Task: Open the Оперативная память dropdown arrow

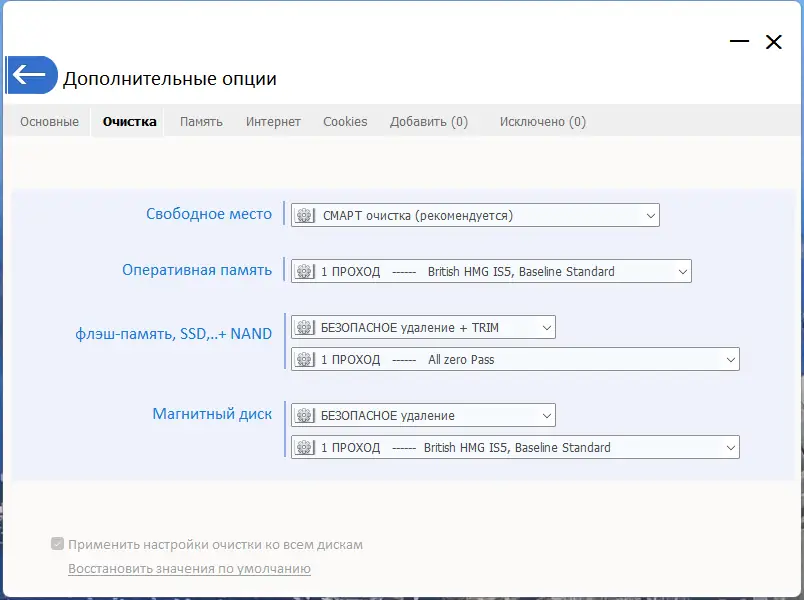Action: coord(682,271)
